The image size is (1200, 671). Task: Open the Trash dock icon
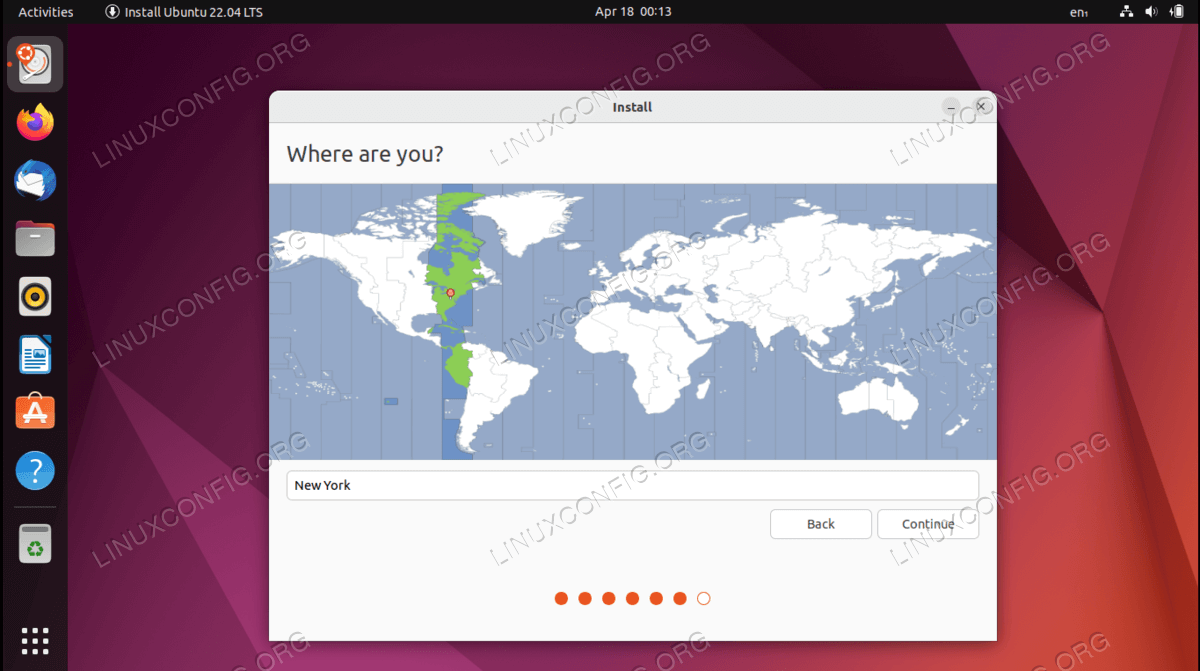coord(35,544)
